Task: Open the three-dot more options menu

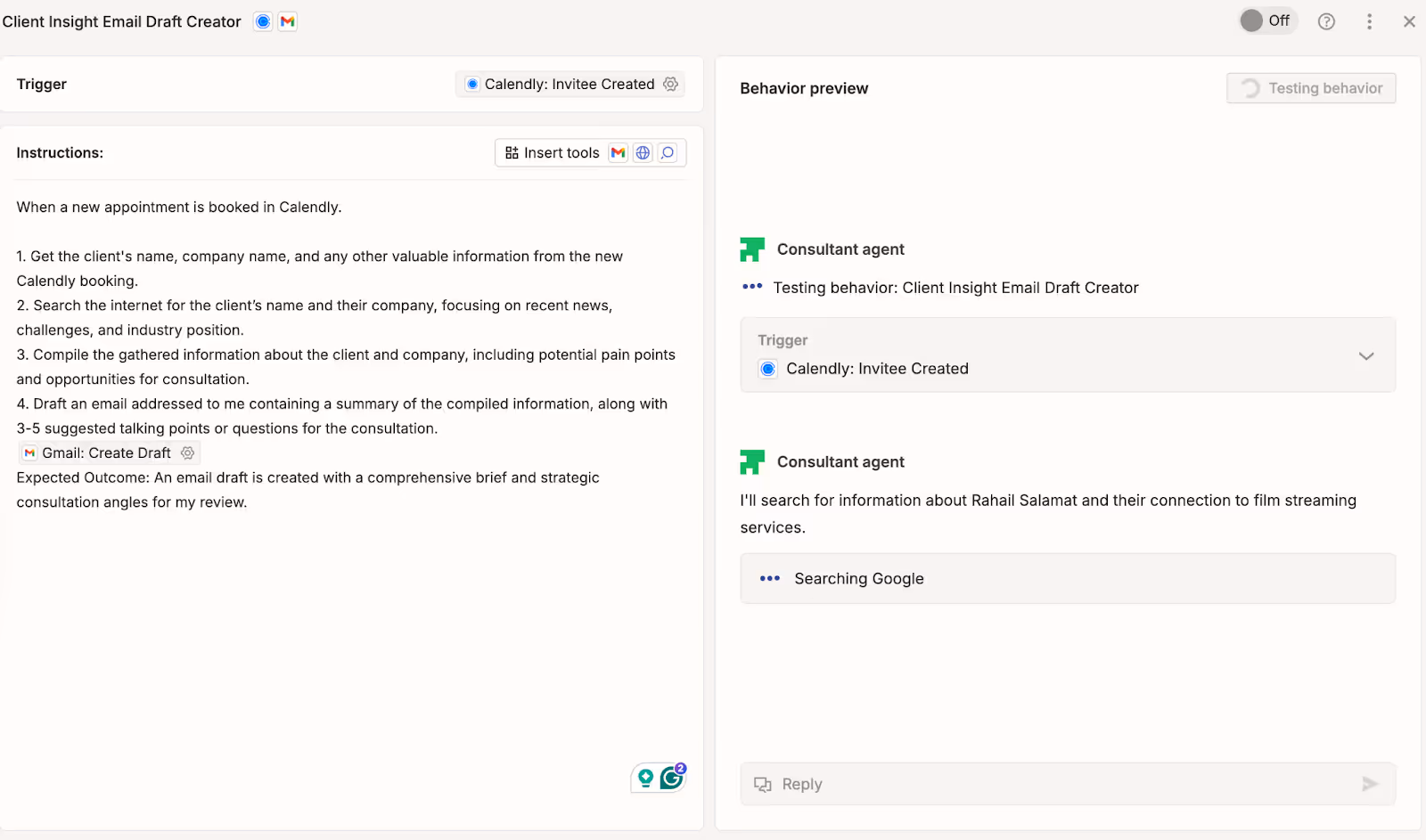Action: tap(1369, 21)
